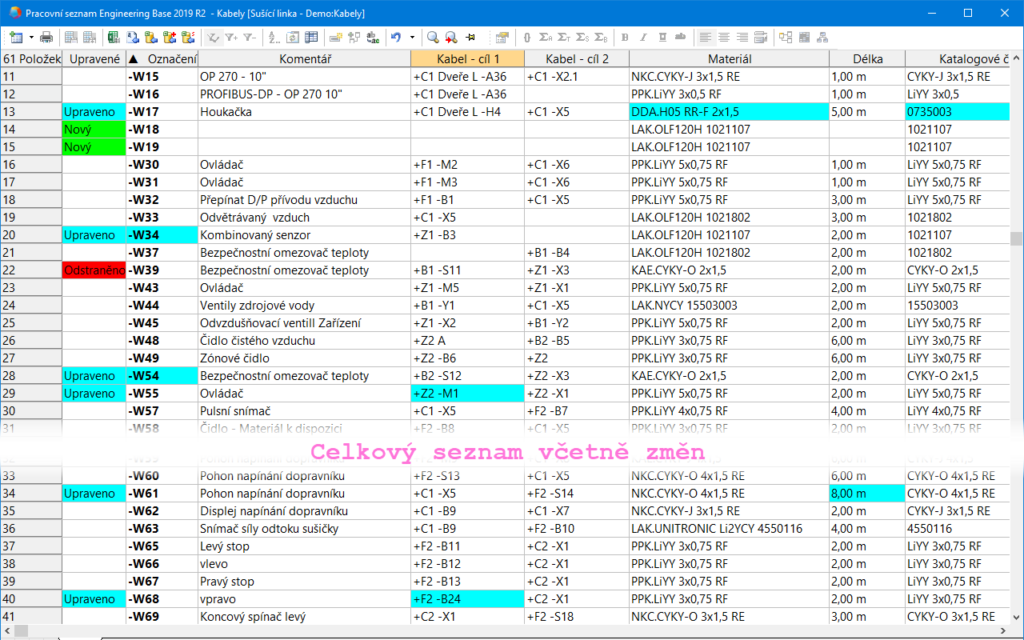Viewport: 1024px width, 640px height.
Task: Click the sort A to Z icon
Action: coord(274,37)
